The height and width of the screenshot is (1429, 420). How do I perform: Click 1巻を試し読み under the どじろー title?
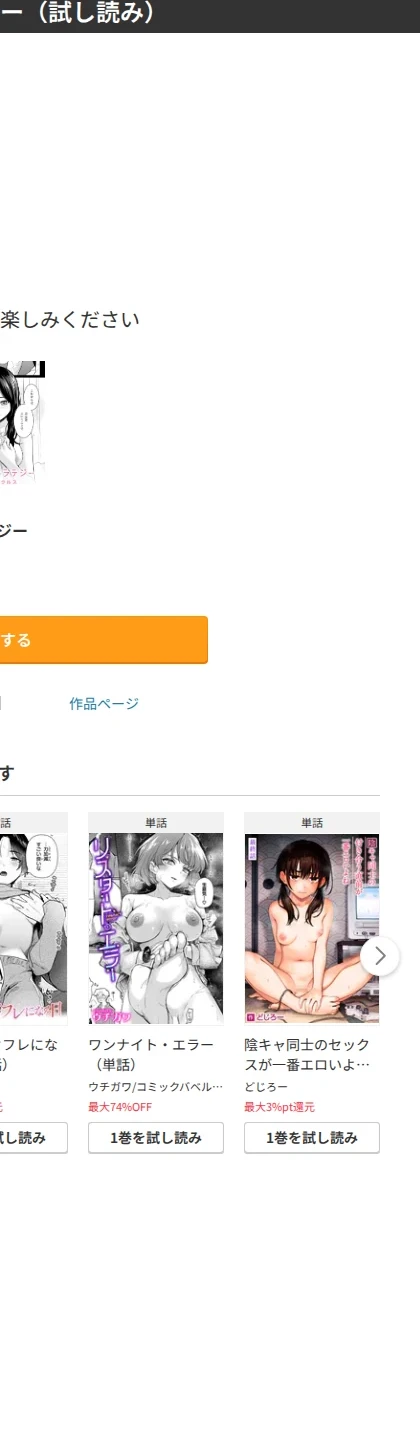click(x=312, y=1138)
